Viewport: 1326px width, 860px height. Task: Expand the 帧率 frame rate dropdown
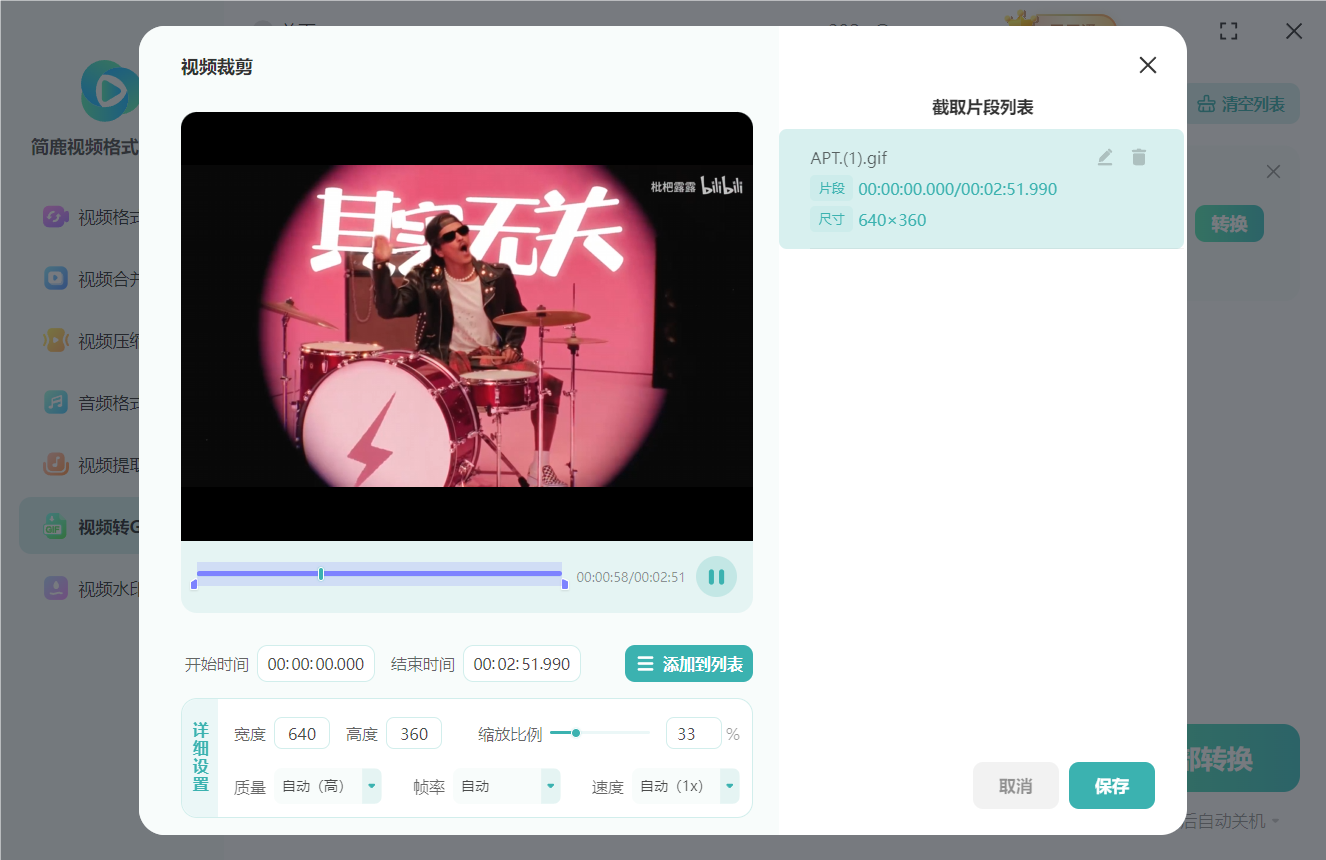click(549, 786)
